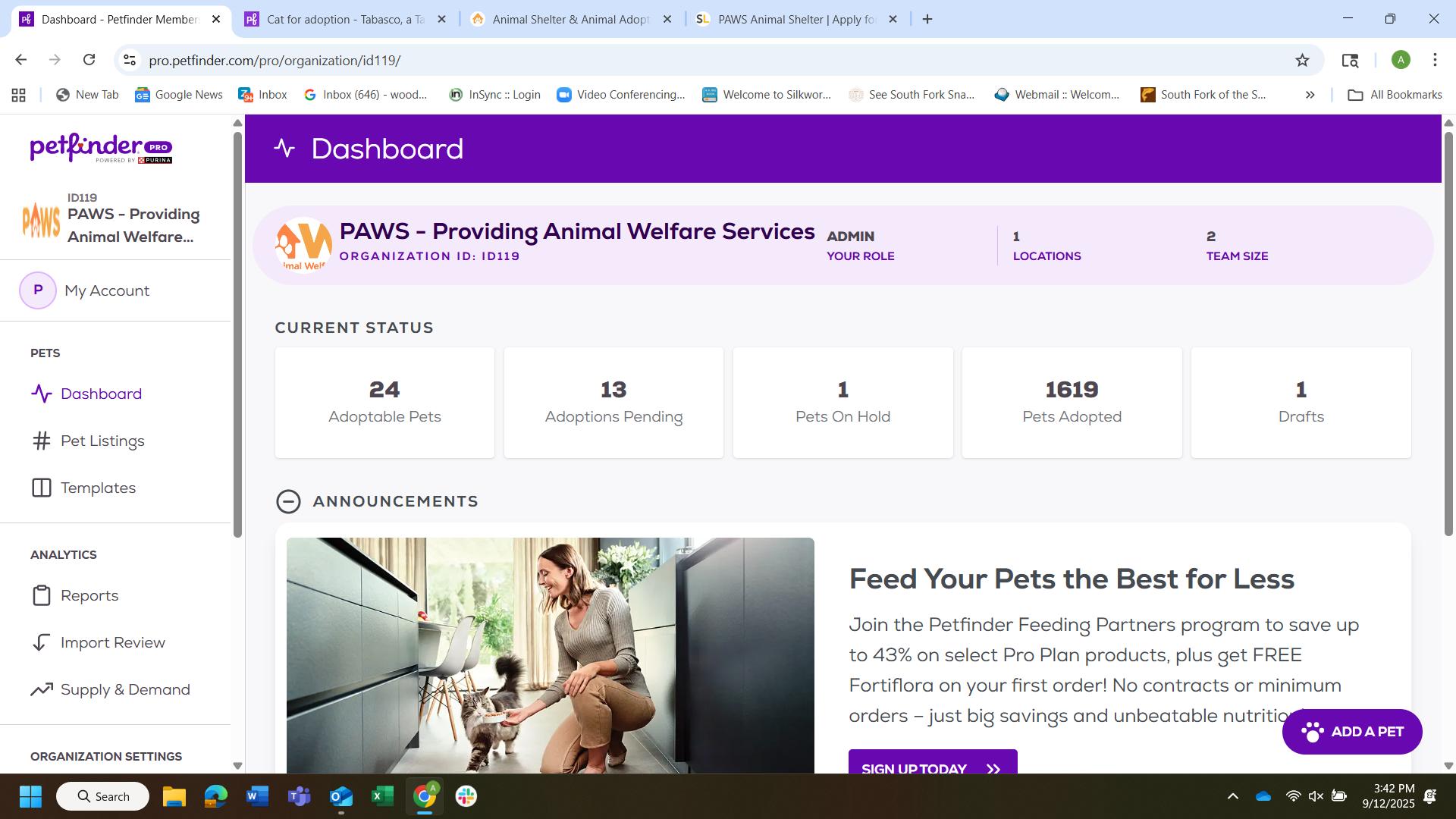
Task: Click the taskbar Search box
Action: (102, 796)
